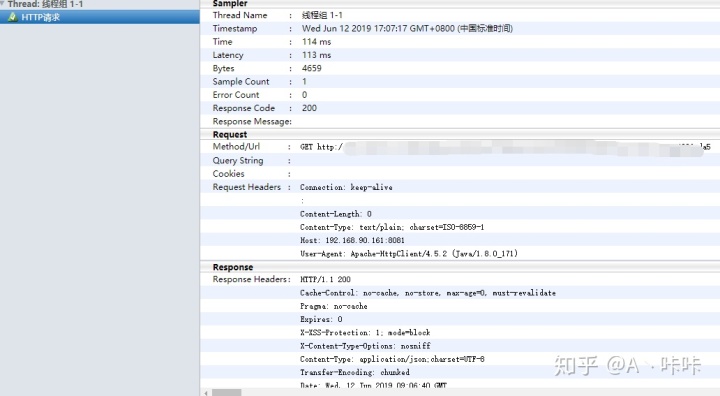The image size is (720, 396).
Task: Collapse the Thread 线程组 1-1 node
Action: click(x=2, y=4)
